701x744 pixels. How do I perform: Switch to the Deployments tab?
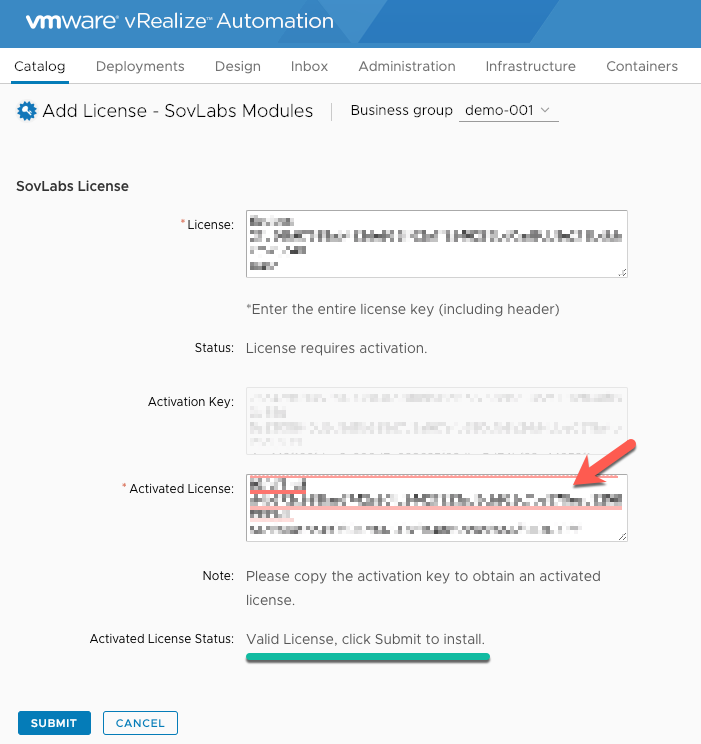(x=140, y=66)
